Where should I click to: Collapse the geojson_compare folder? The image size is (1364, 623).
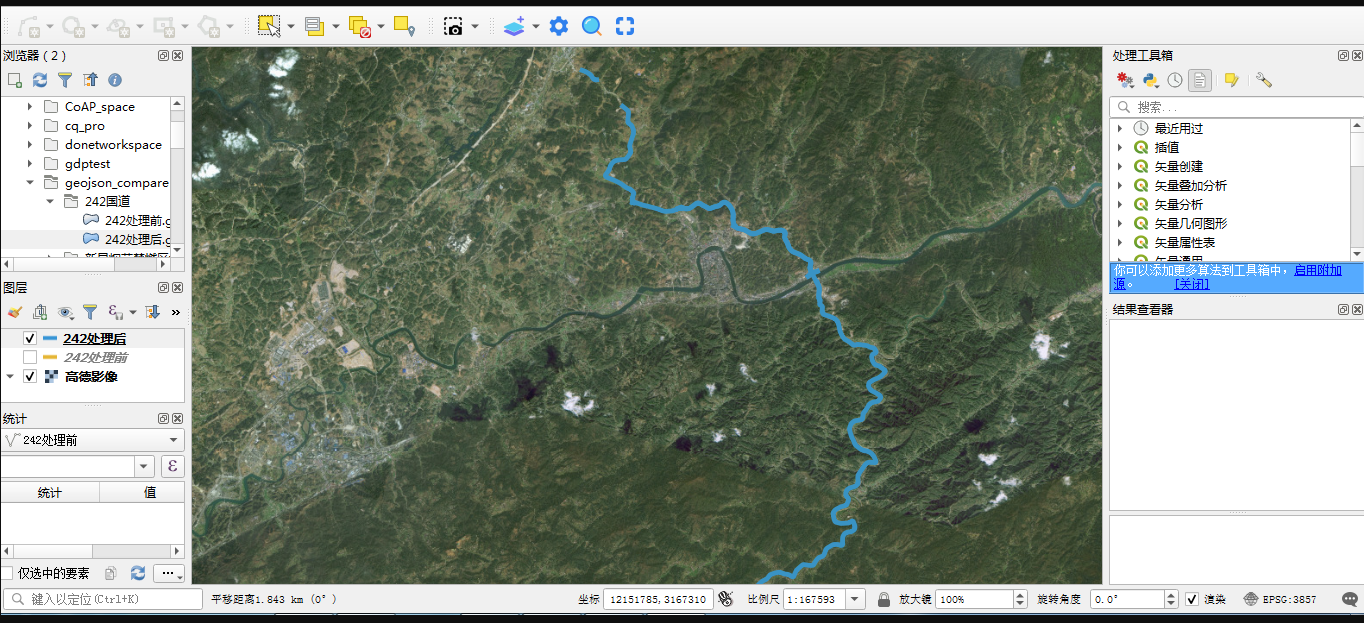(30, 183)
